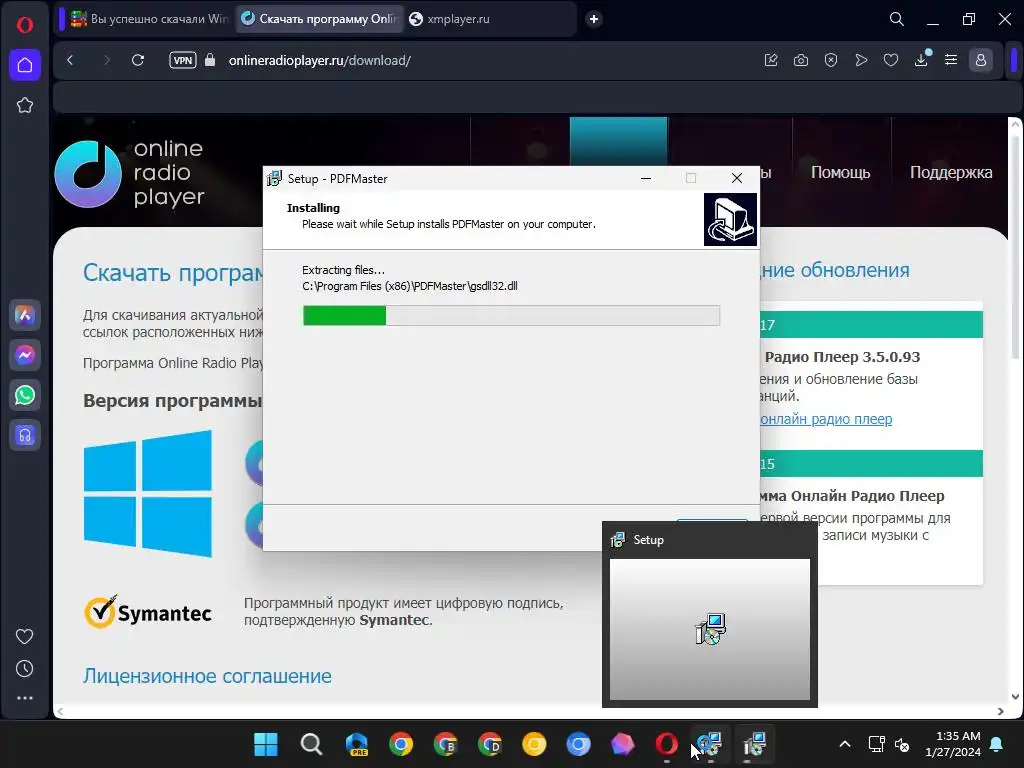Reload the current page

(138, 60)
